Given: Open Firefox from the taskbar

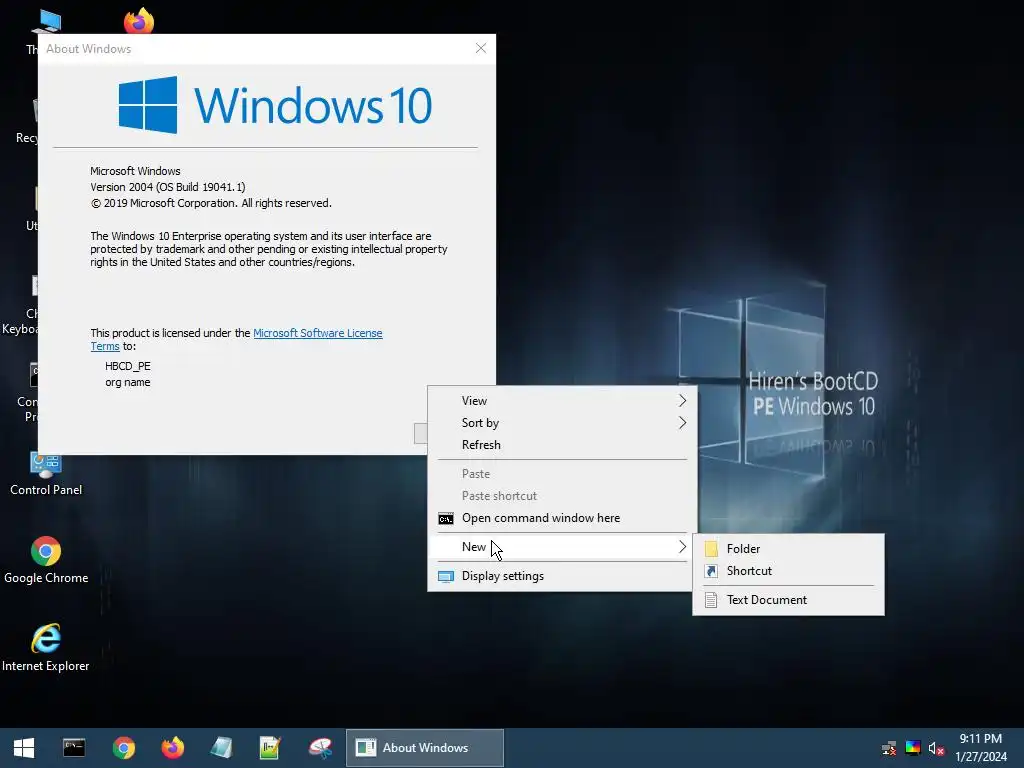Looking at the screenshot, I should pos(172,748).
